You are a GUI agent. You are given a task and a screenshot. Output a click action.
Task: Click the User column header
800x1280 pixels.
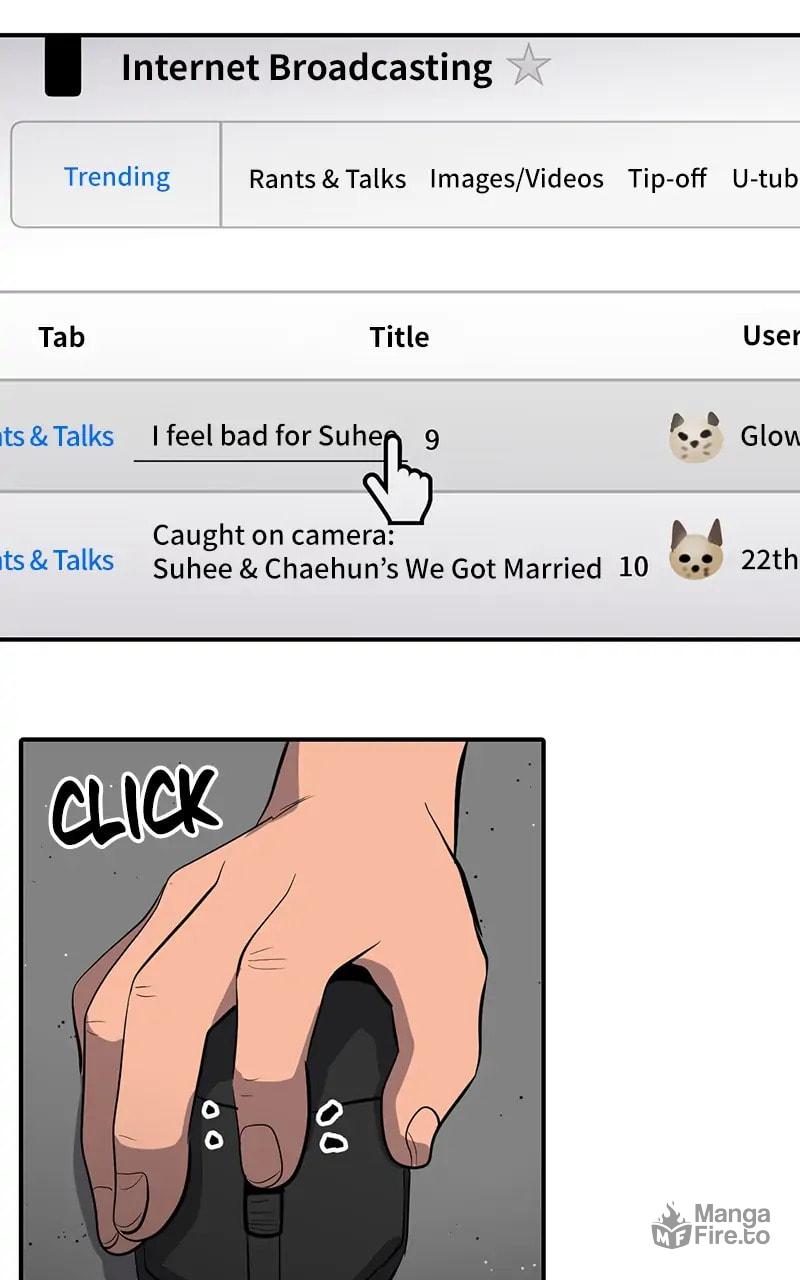[770, 336]
